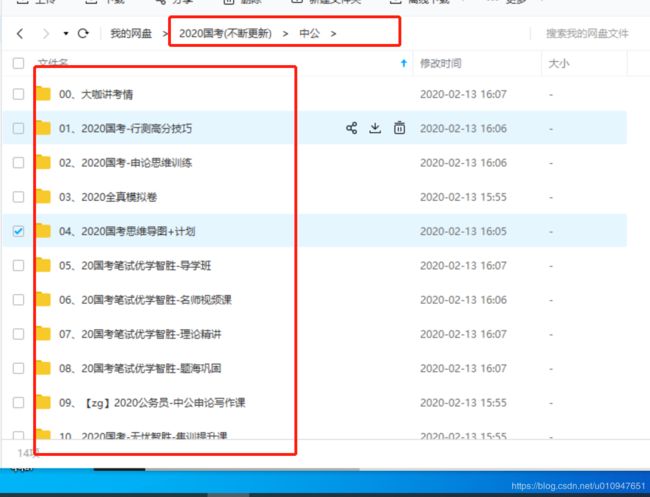Check the box for 01、2020国考-行测高分技巧
The width and height of the screenshot is (650, 497).
[18, 128]
